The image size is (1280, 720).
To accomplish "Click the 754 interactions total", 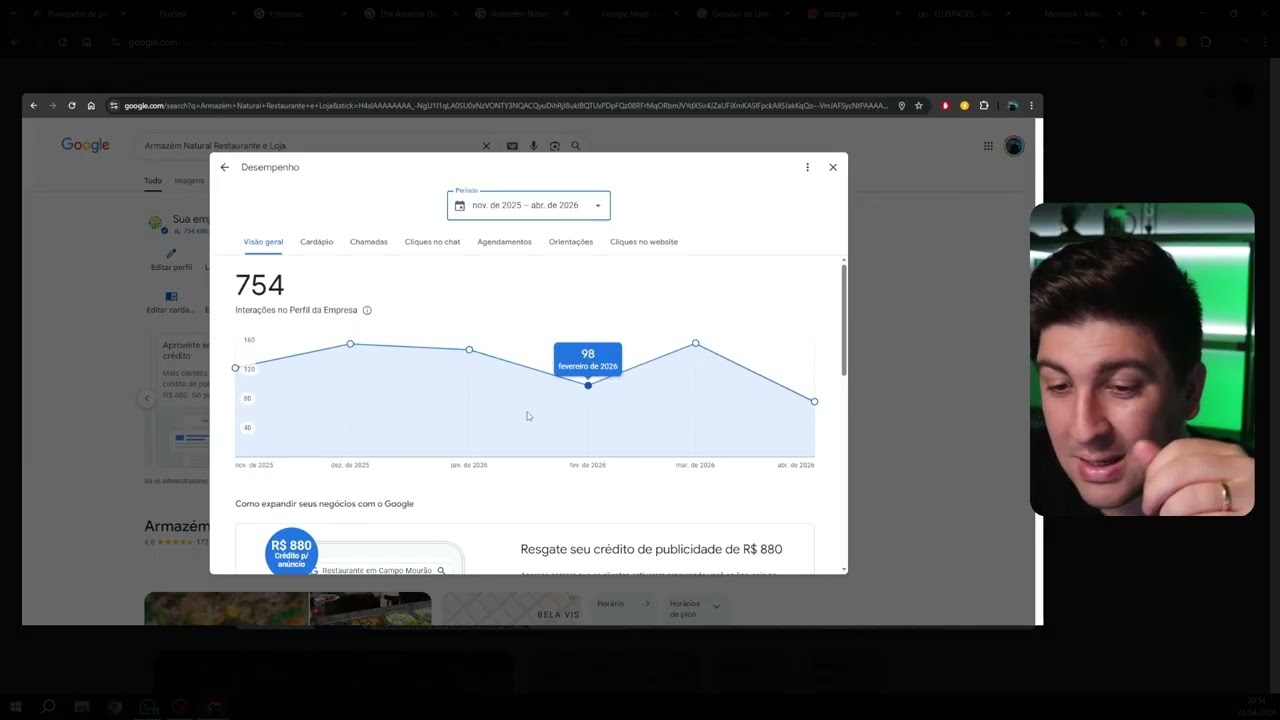I will tap(260, 286).
